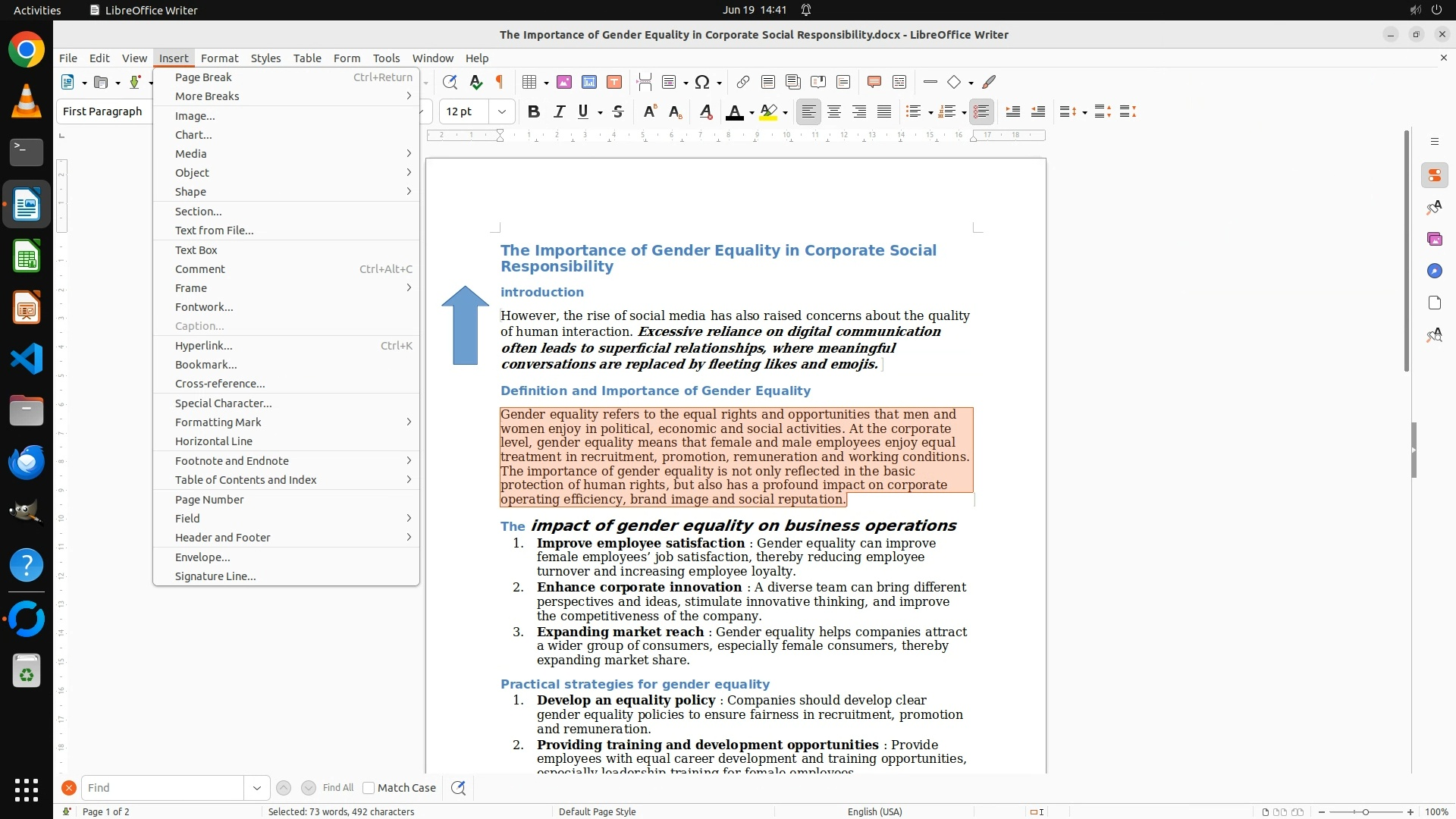
Task: Expand the font color dropdown arrow
Action: tap(752, 112)
